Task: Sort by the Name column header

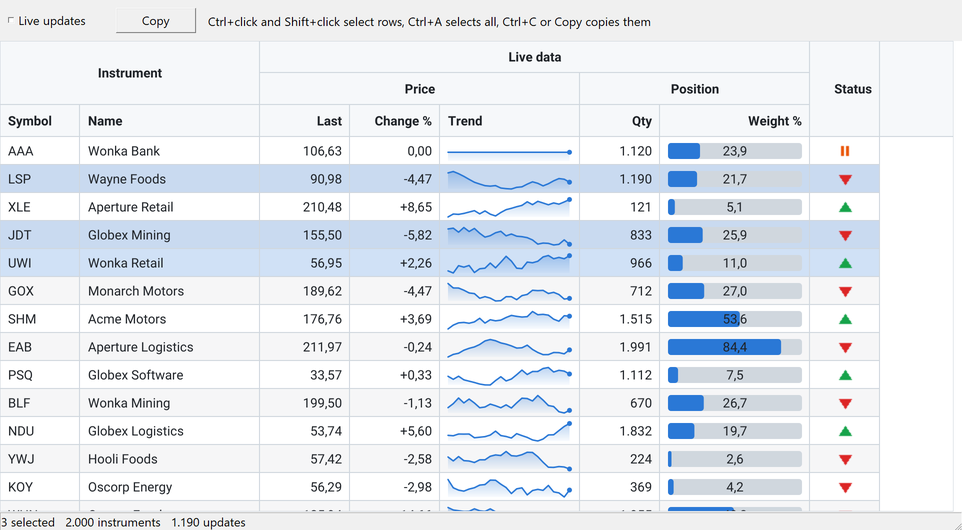Action: point(169,121)
